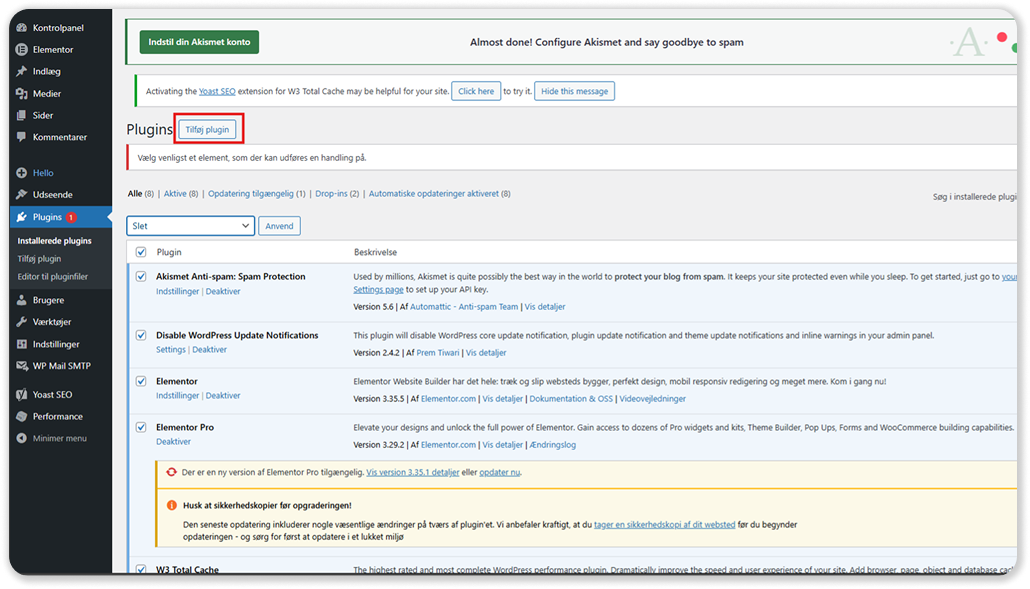Open Tilføj plugin in sidebar submenu

39,259
